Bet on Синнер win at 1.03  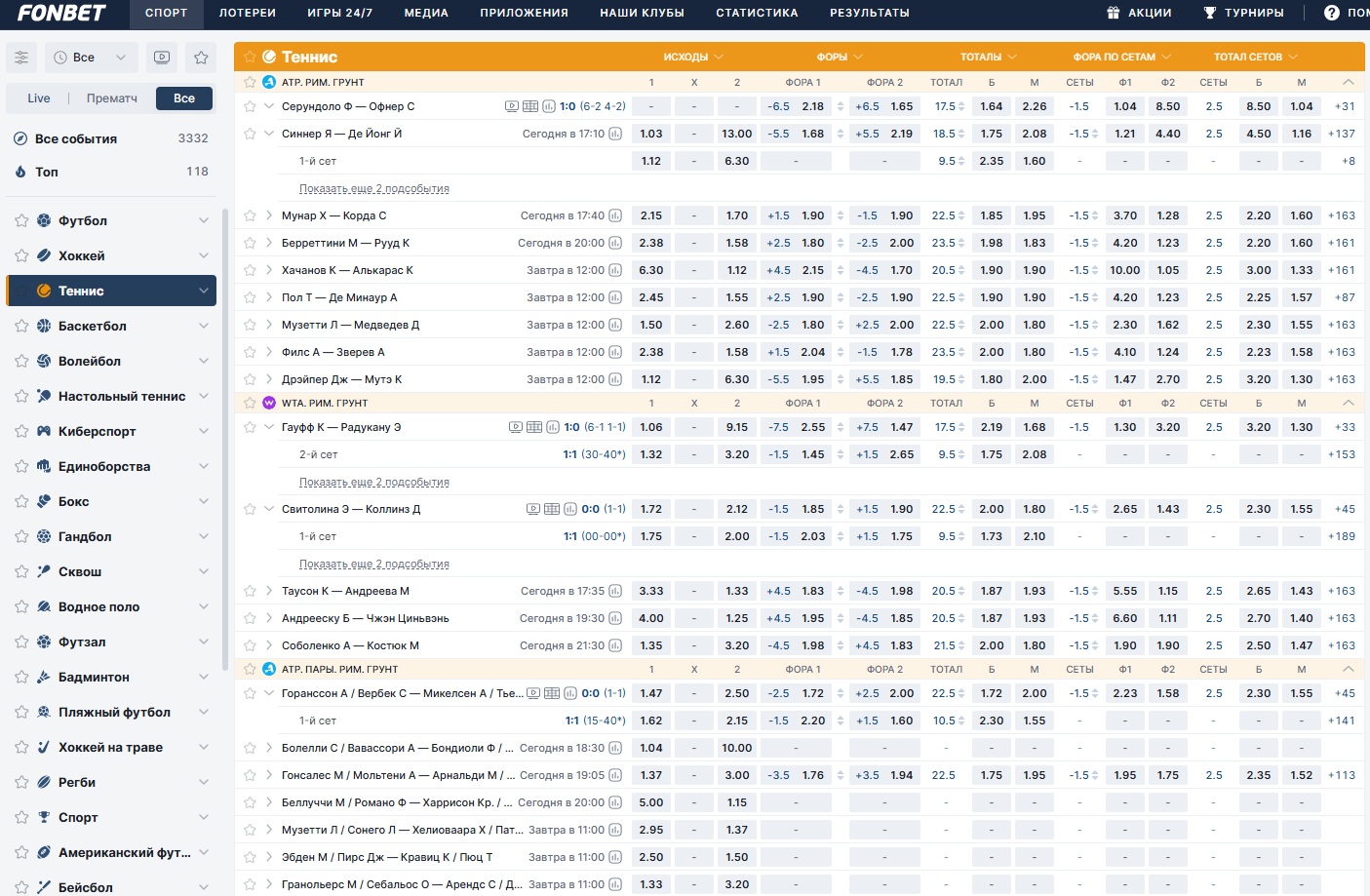tap(651, 134)
